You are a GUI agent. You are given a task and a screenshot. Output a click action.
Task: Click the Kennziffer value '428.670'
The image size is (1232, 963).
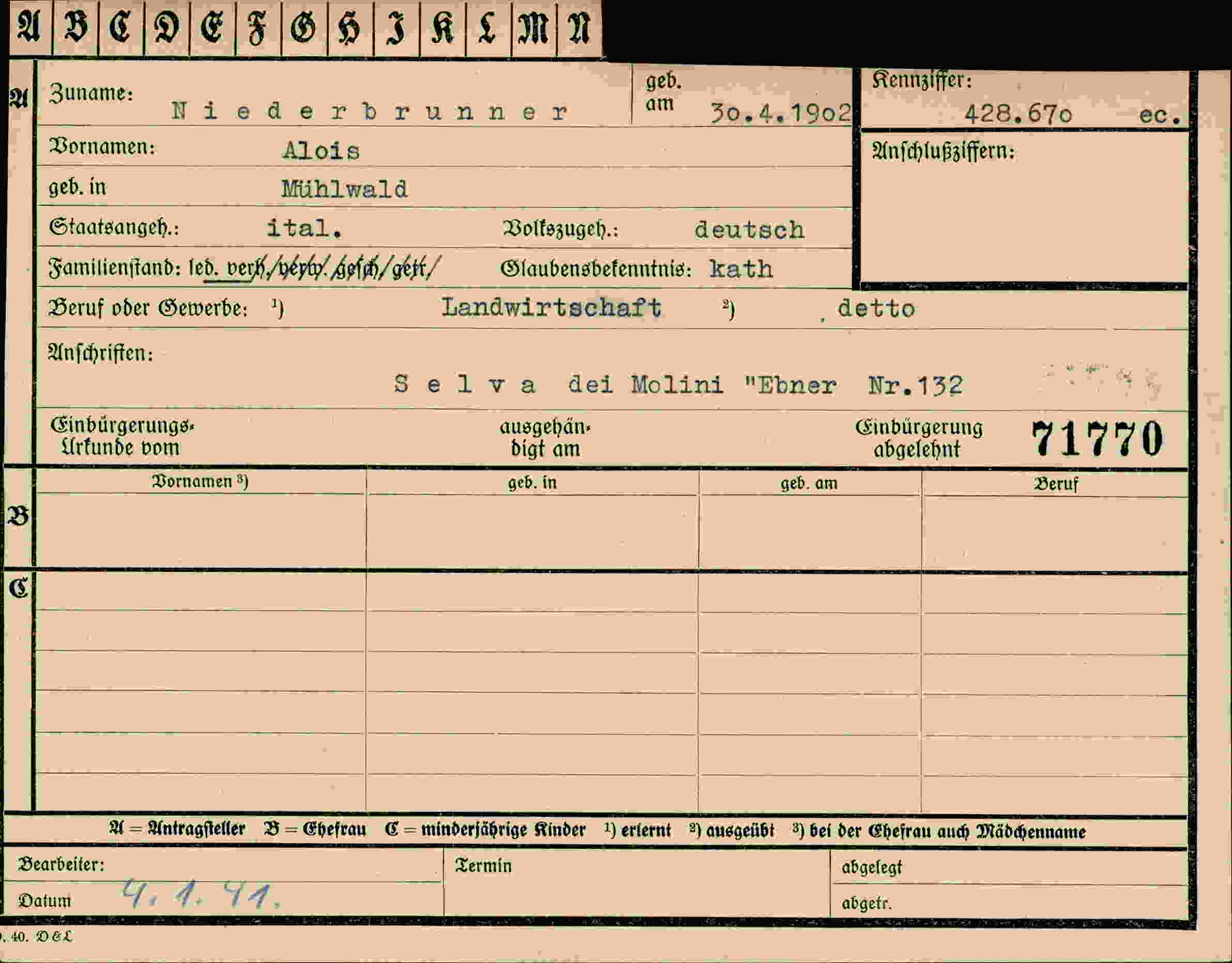(1018, 115)
